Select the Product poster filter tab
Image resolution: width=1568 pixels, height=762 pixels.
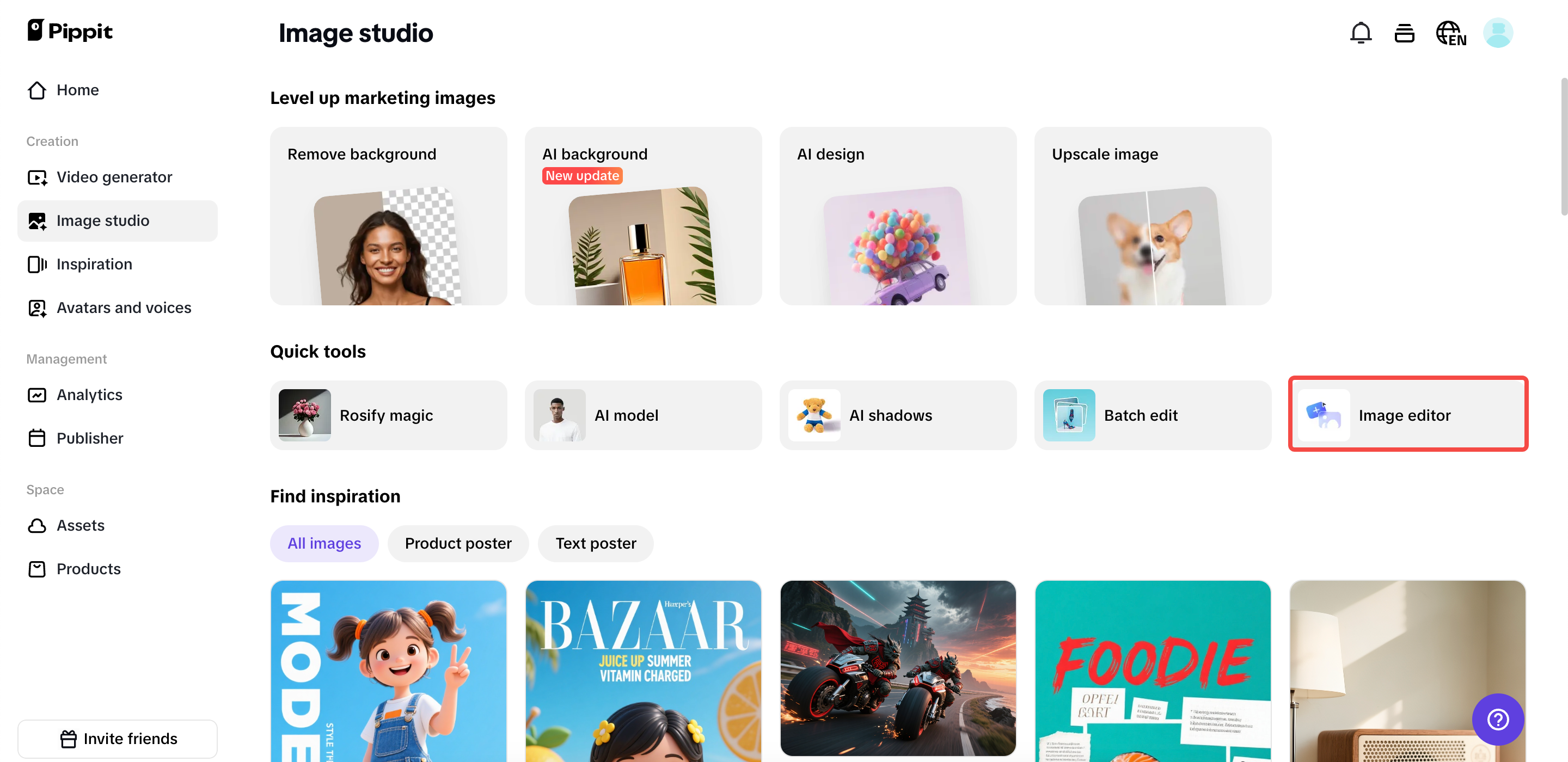(458, 544)
